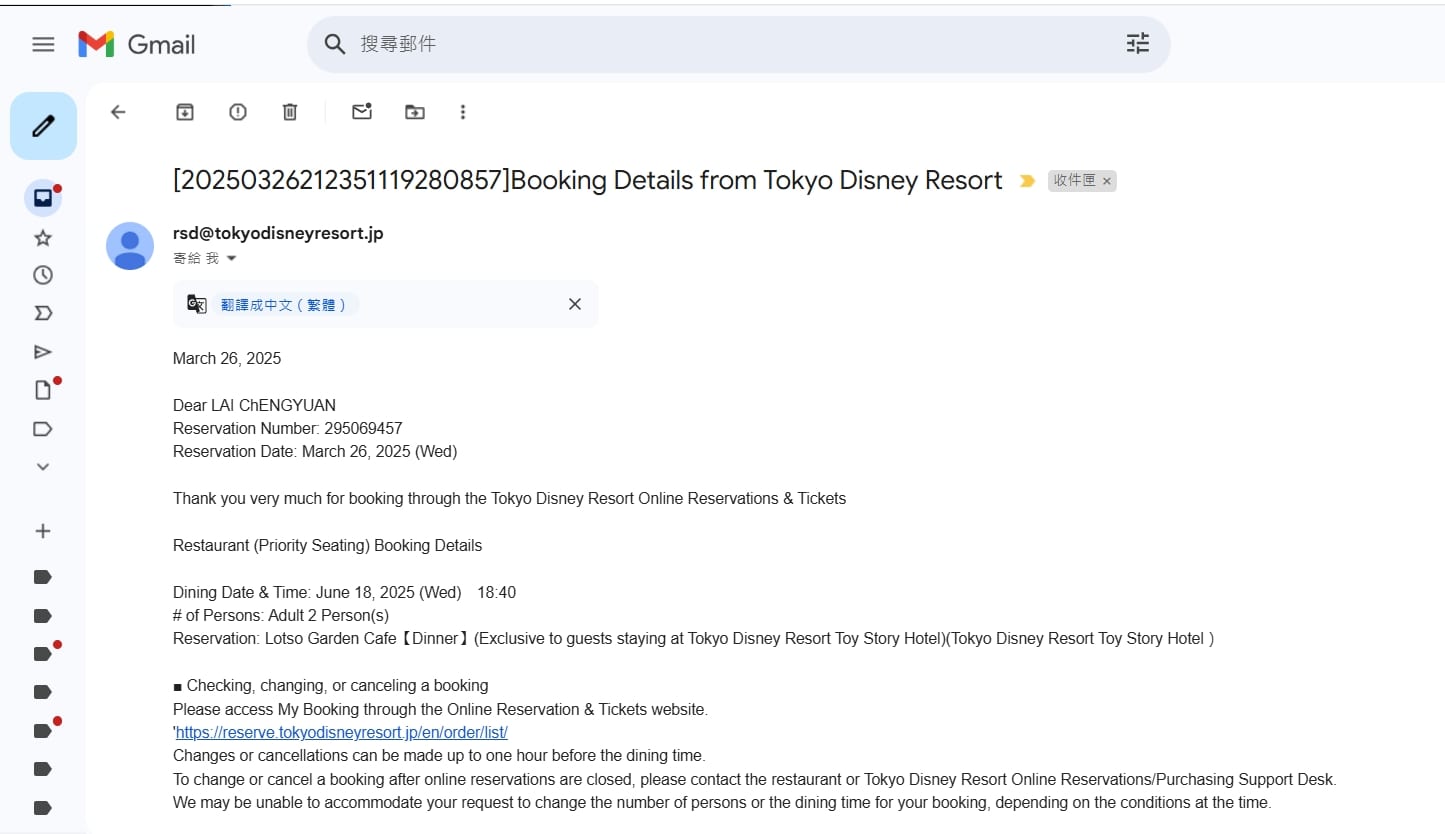Click the 收件匣 label chip
The image size is (1445, 834).
(1074, 181)
